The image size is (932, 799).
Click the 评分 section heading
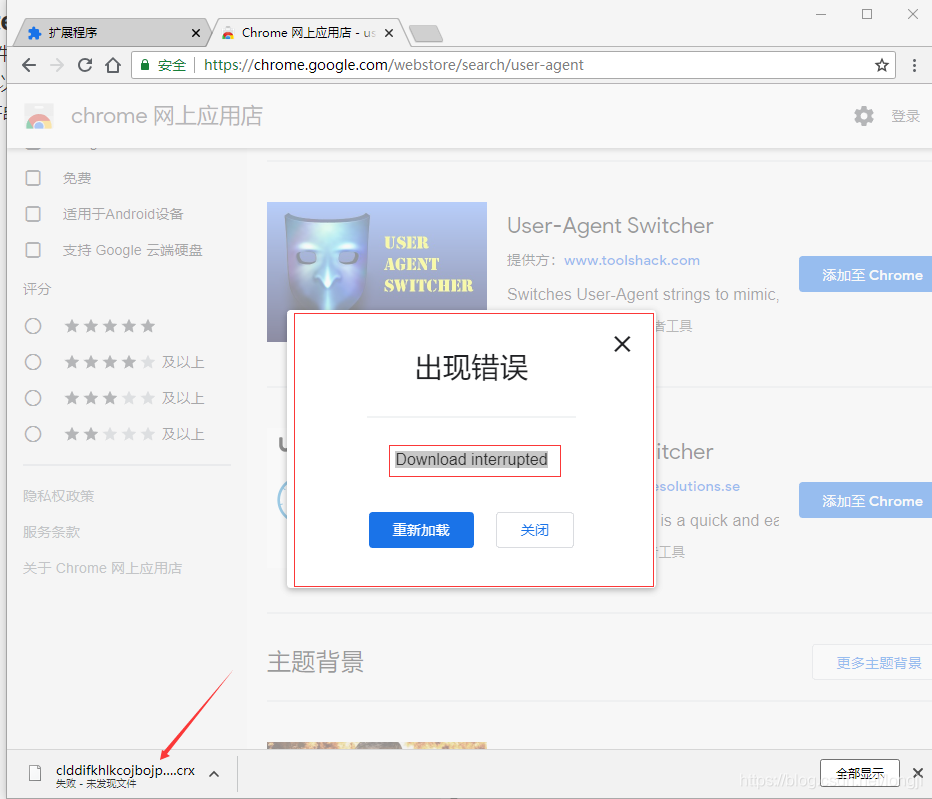37,290
